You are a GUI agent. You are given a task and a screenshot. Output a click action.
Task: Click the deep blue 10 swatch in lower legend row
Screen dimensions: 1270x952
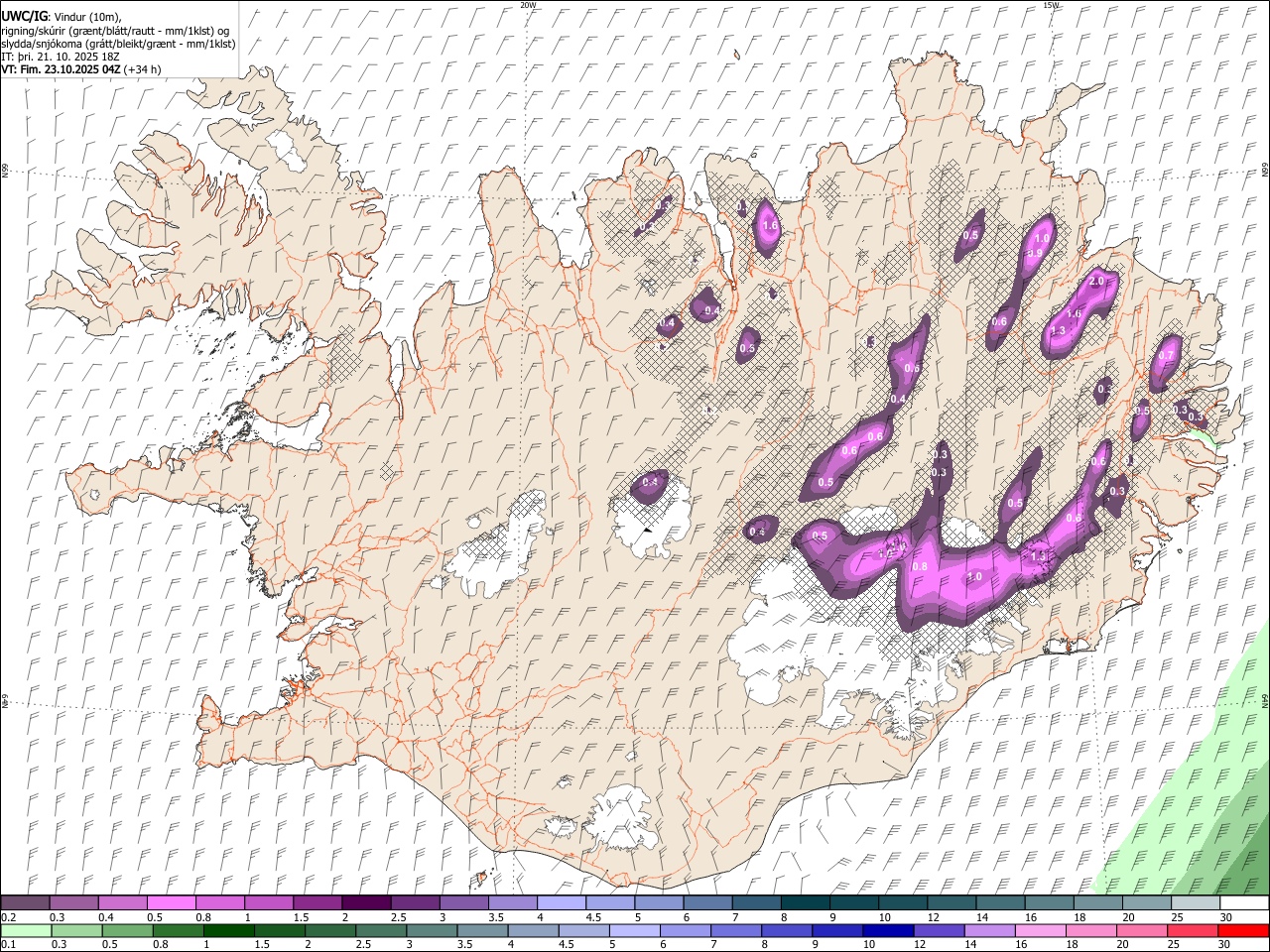click(x=887, y=930)
